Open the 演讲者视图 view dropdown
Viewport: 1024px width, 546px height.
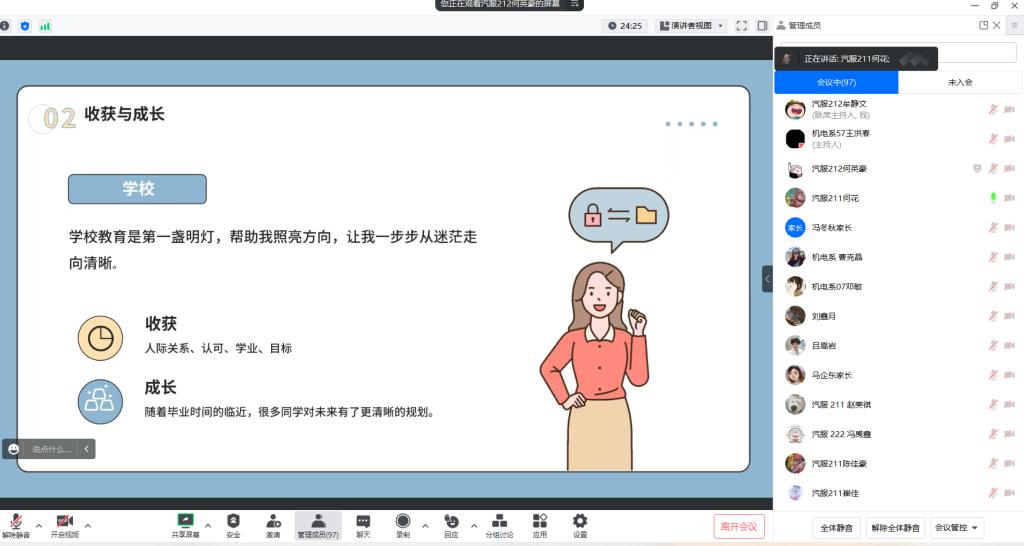691,26
